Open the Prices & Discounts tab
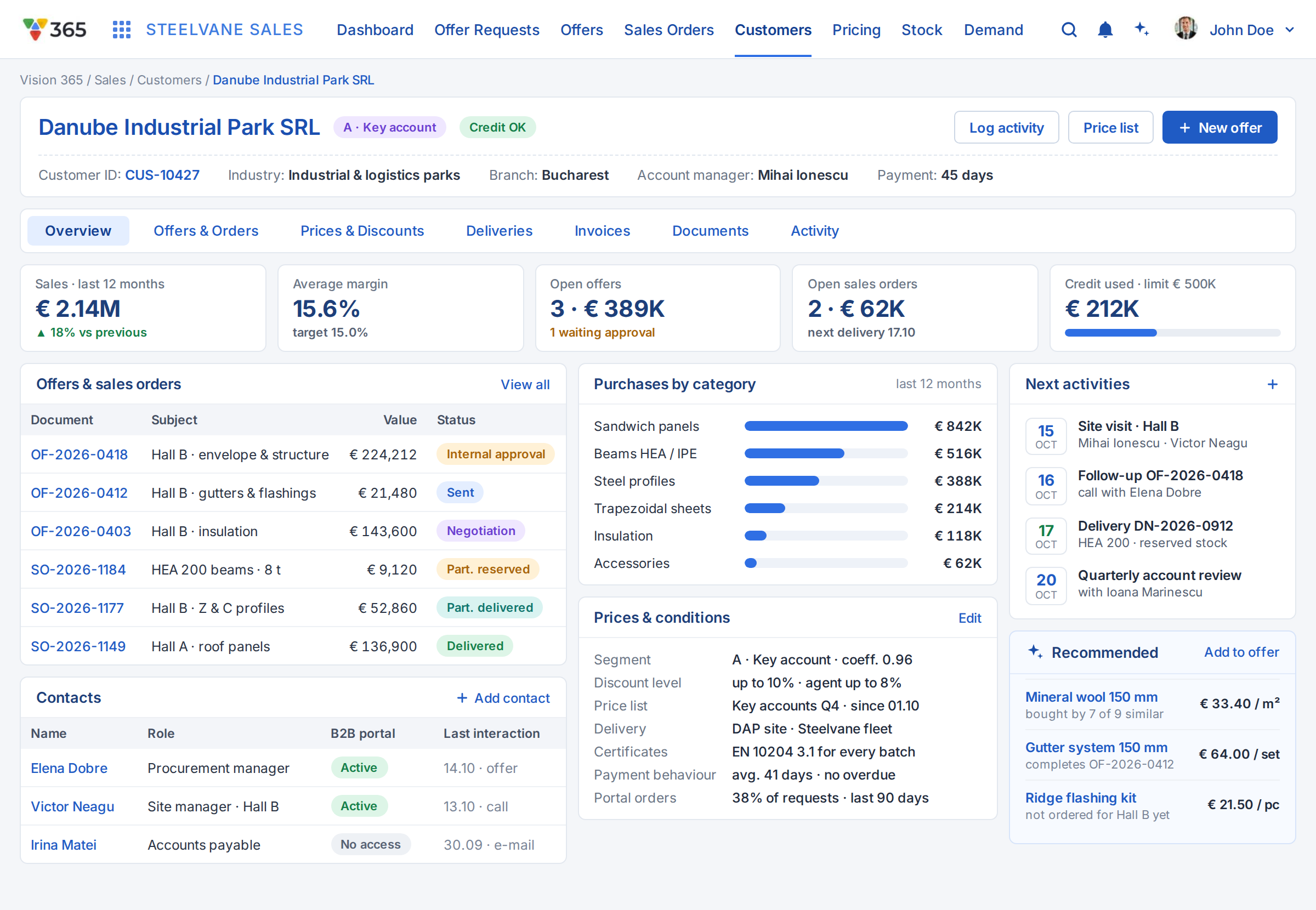 [x=362, y=231]
